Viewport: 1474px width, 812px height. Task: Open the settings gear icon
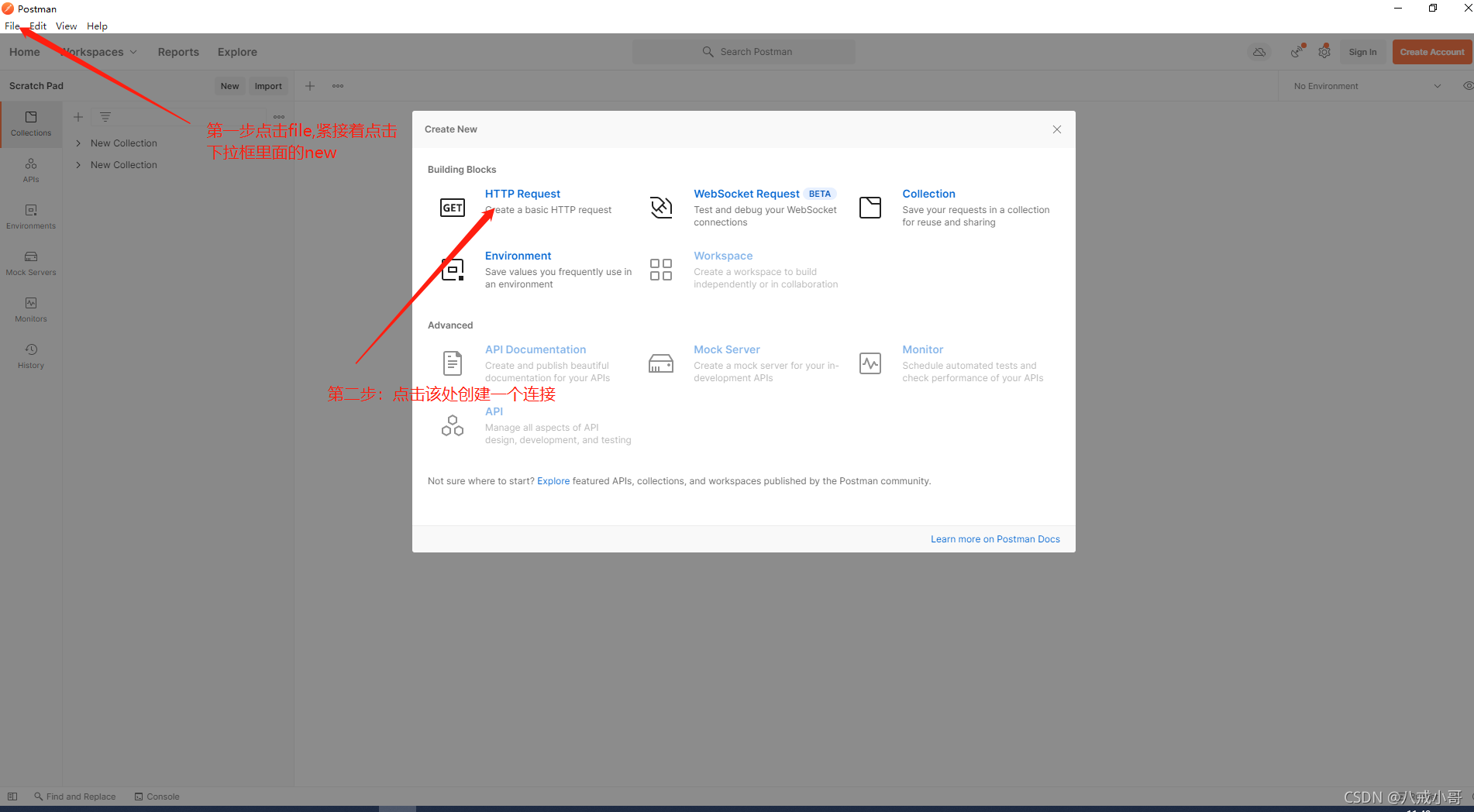(1324, 52)
